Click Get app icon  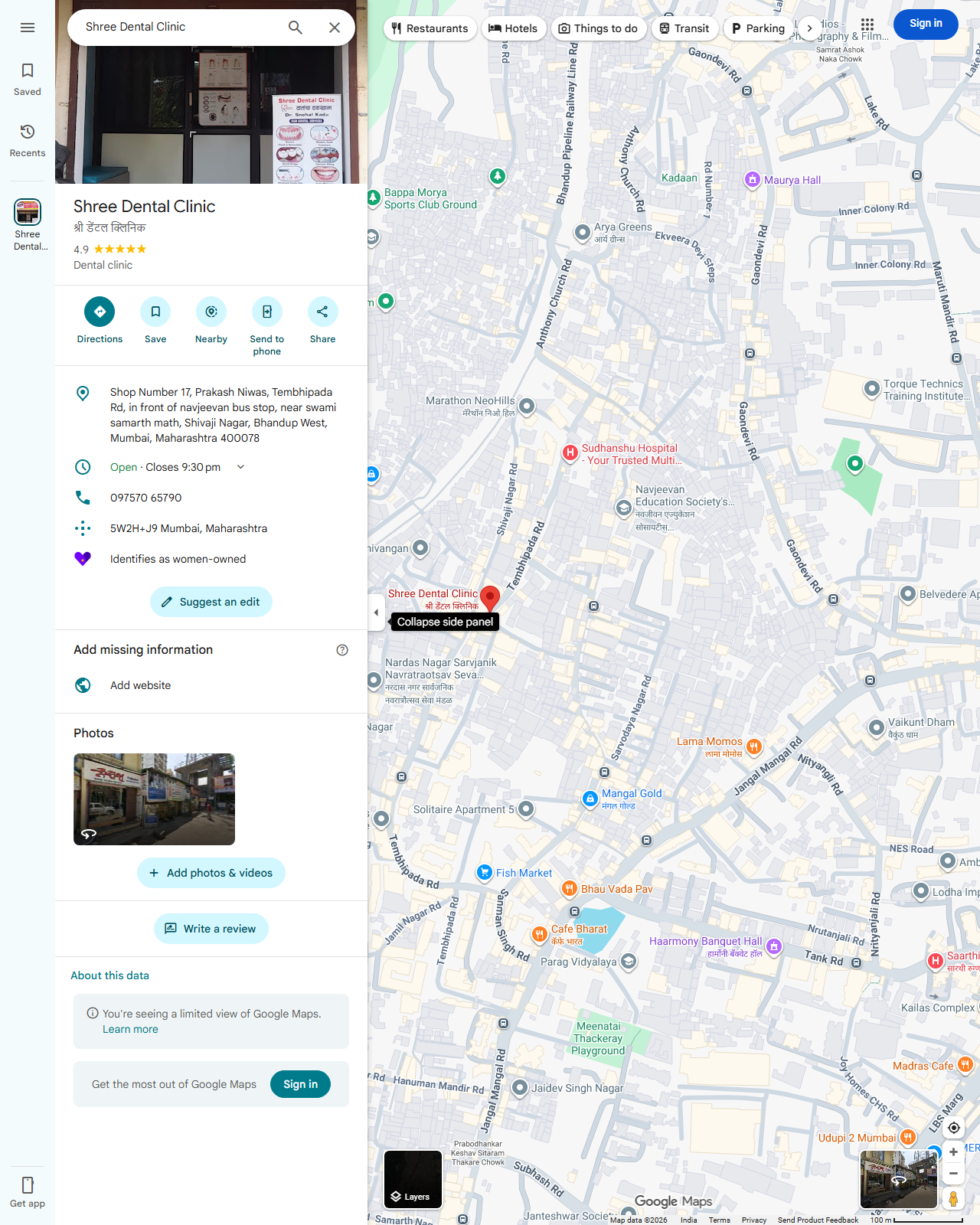tap(28, 1192)
